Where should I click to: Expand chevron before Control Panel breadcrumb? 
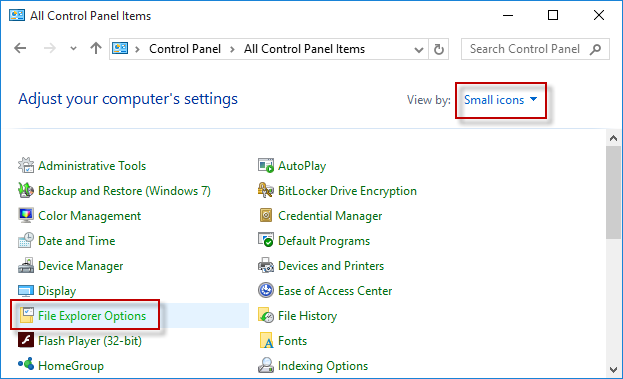(x=137, y=49)
